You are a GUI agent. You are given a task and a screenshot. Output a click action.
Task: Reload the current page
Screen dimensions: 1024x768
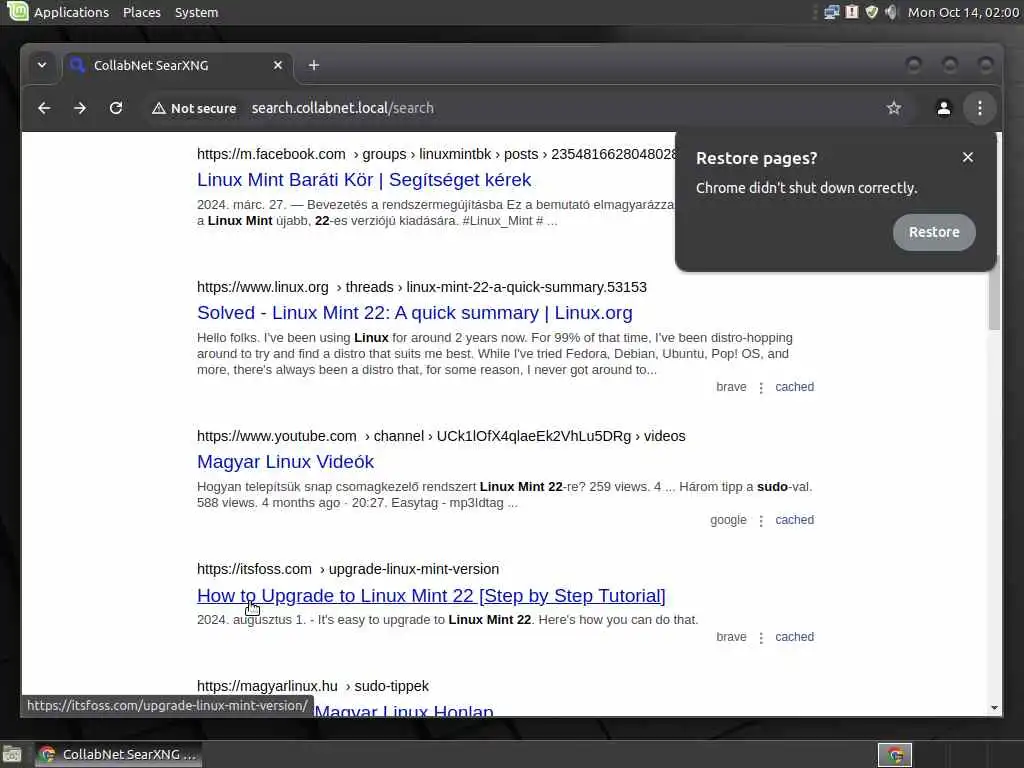point(116,108)
